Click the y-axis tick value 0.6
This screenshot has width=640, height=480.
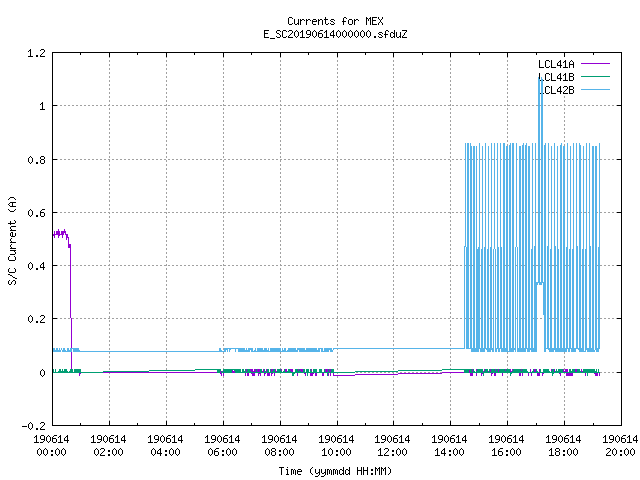click(x=36, y=213)
